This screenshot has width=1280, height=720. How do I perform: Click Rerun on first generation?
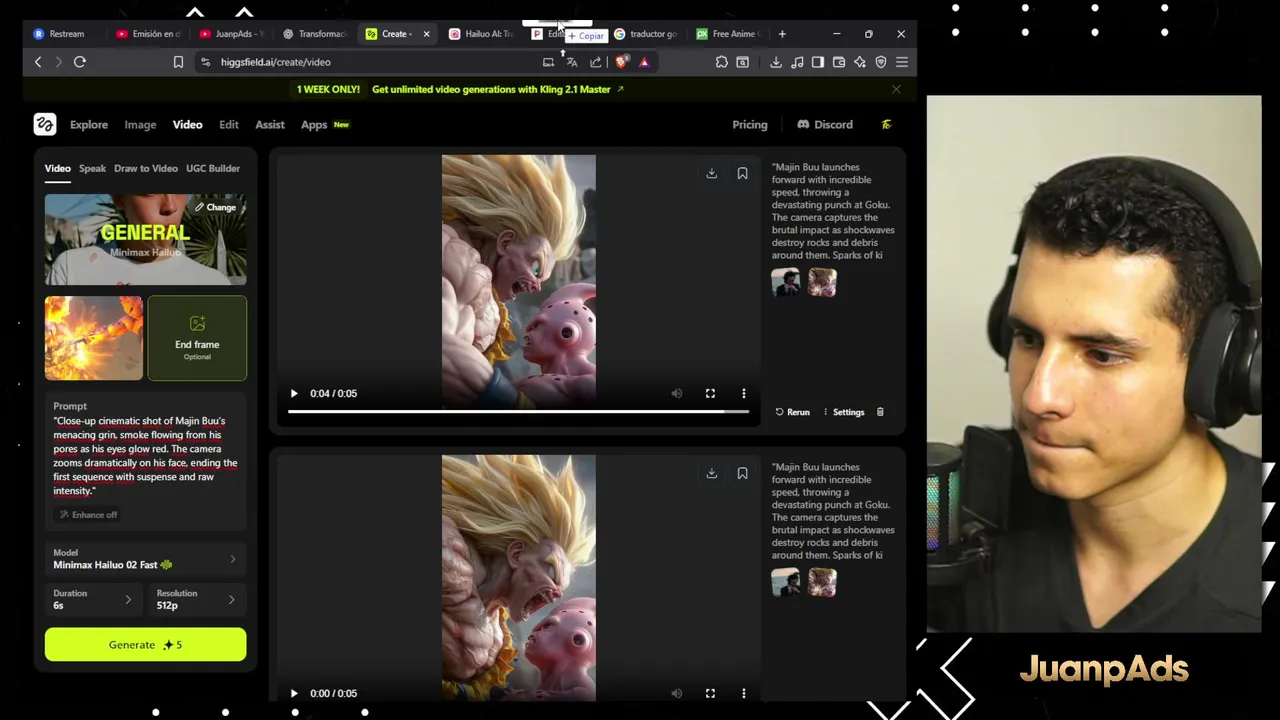[792, 412]
